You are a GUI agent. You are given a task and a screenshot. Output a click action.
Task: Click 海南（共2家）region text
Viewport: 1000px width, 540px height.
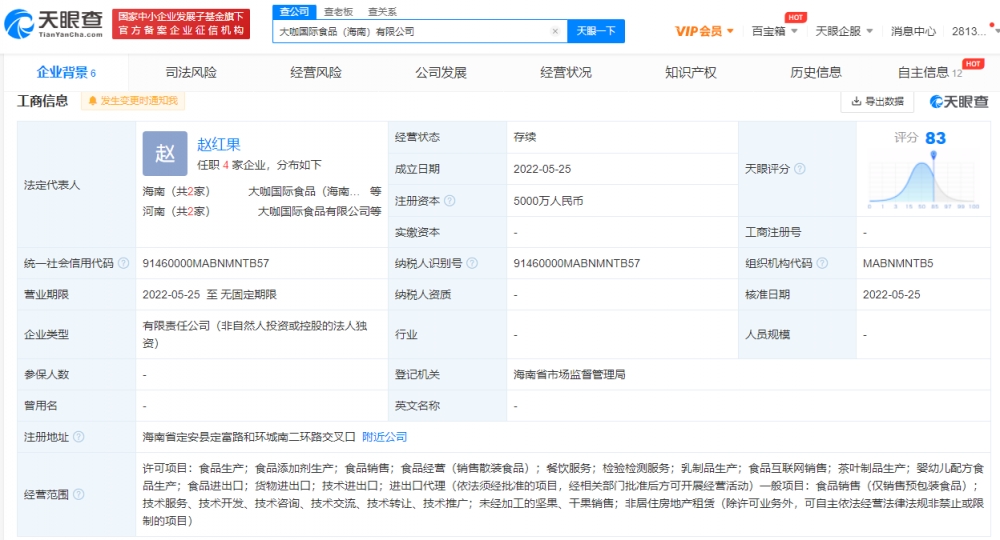176,191
